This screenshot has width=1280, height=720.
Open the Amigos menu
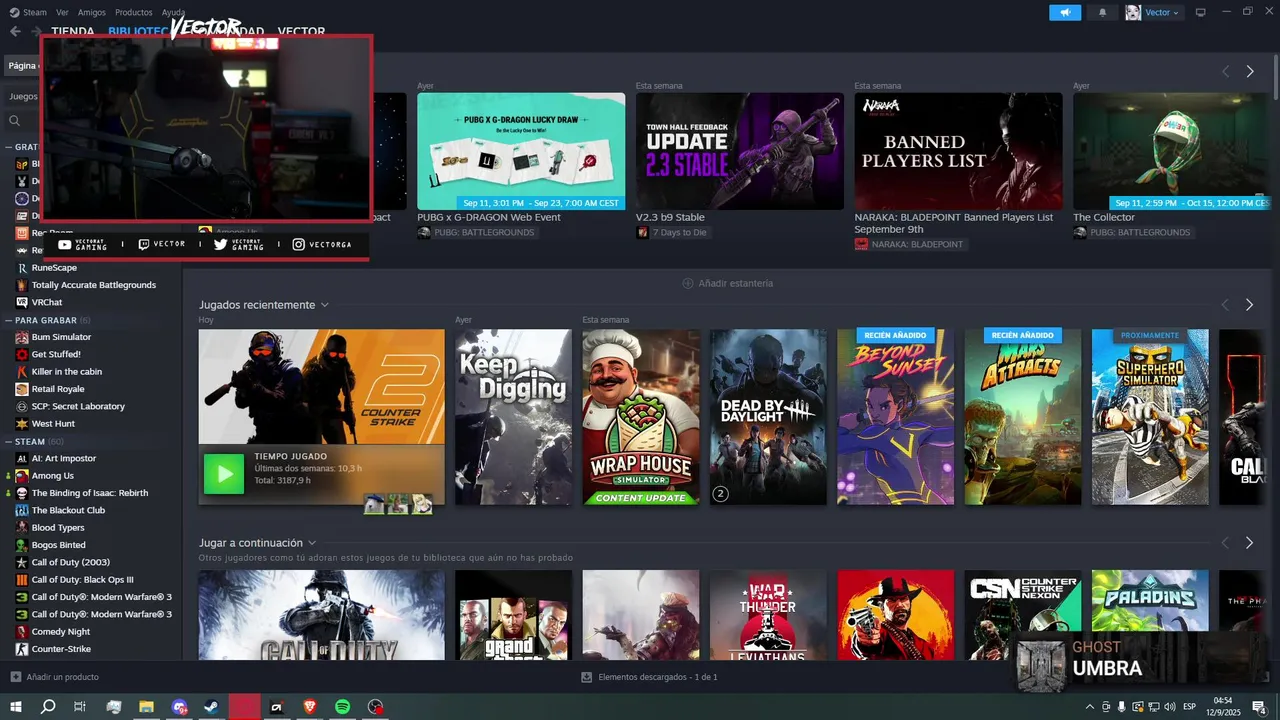click(92, 12)
